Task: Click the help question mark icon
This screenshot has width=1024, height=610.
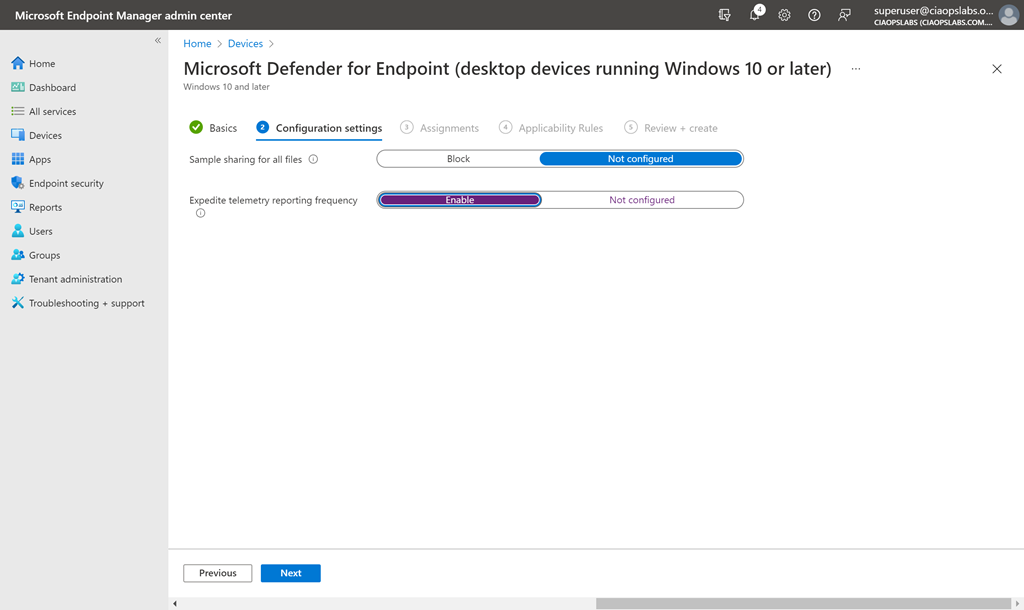Action: pos(814,15)
